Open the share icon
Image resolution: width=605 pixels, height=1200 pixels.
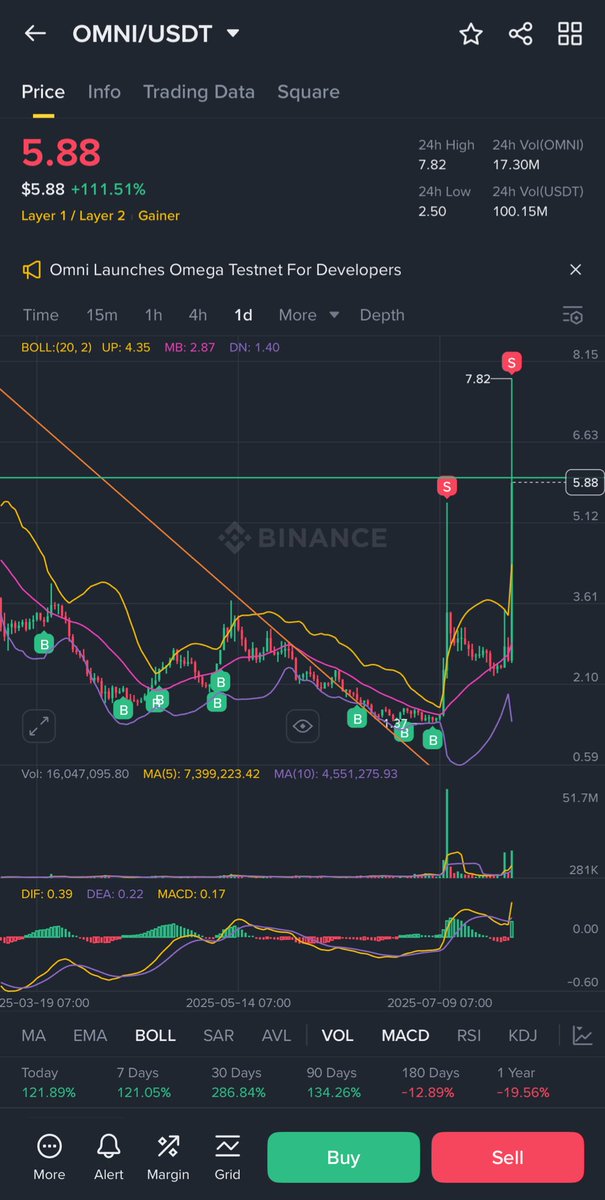click(x=520, y=34)
